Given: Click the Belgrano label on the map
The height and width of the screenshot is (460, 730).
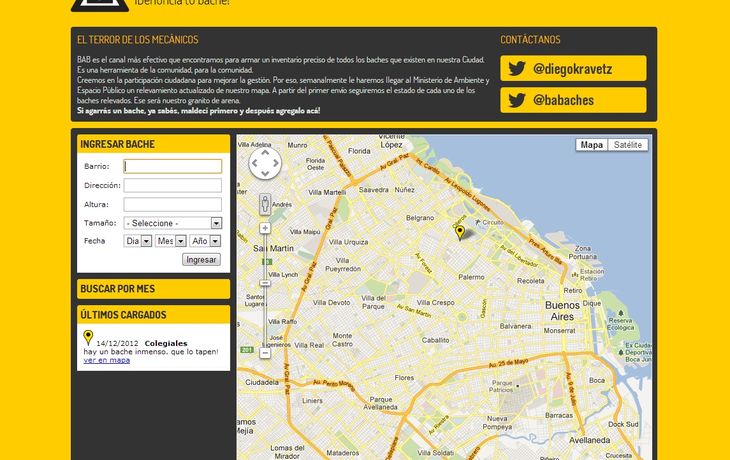Looking at the screenshot, I should pyautogui.click(x=420, y=218).
